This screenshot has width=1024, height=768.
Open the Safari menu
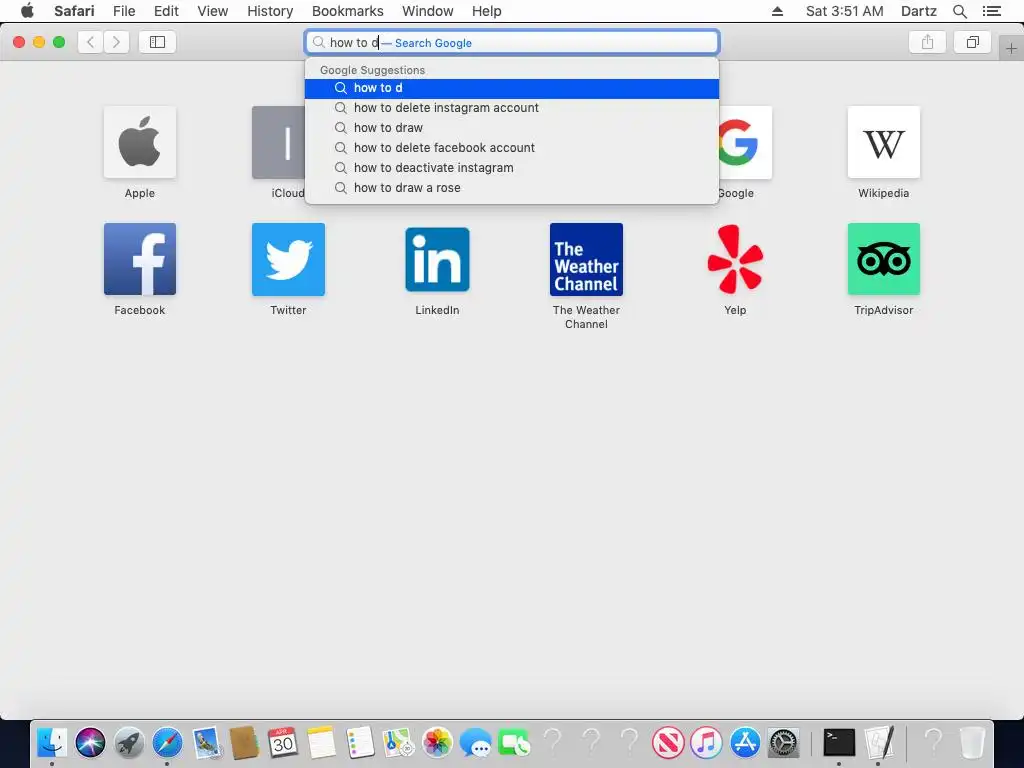(74, 11)
